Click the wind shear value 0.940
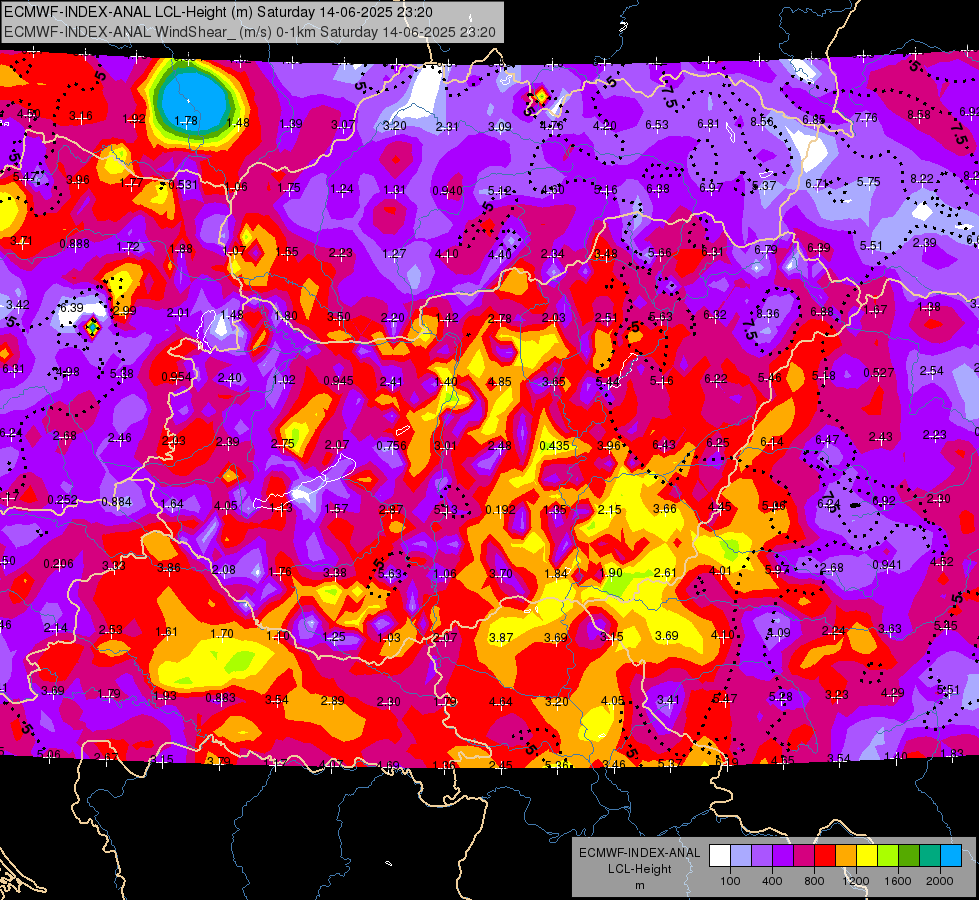This screenshot has width=979, height=900. (x=448, y=190)
